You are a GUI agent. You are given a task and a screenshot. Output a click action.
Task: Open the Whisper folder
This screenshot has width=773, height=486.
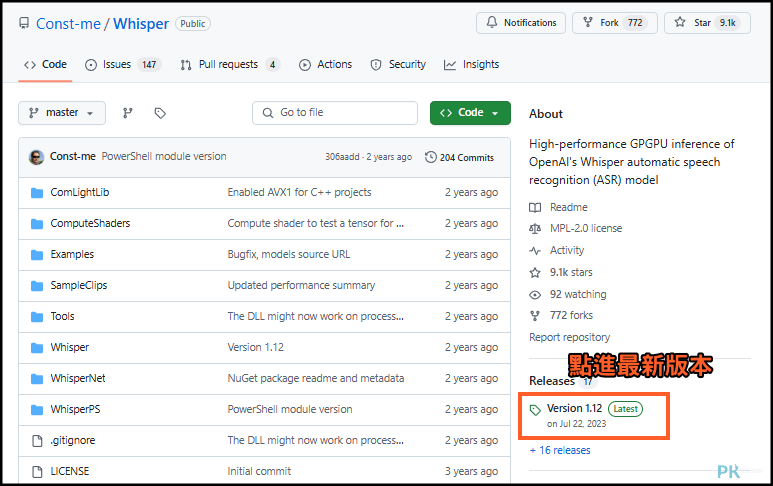70,347
